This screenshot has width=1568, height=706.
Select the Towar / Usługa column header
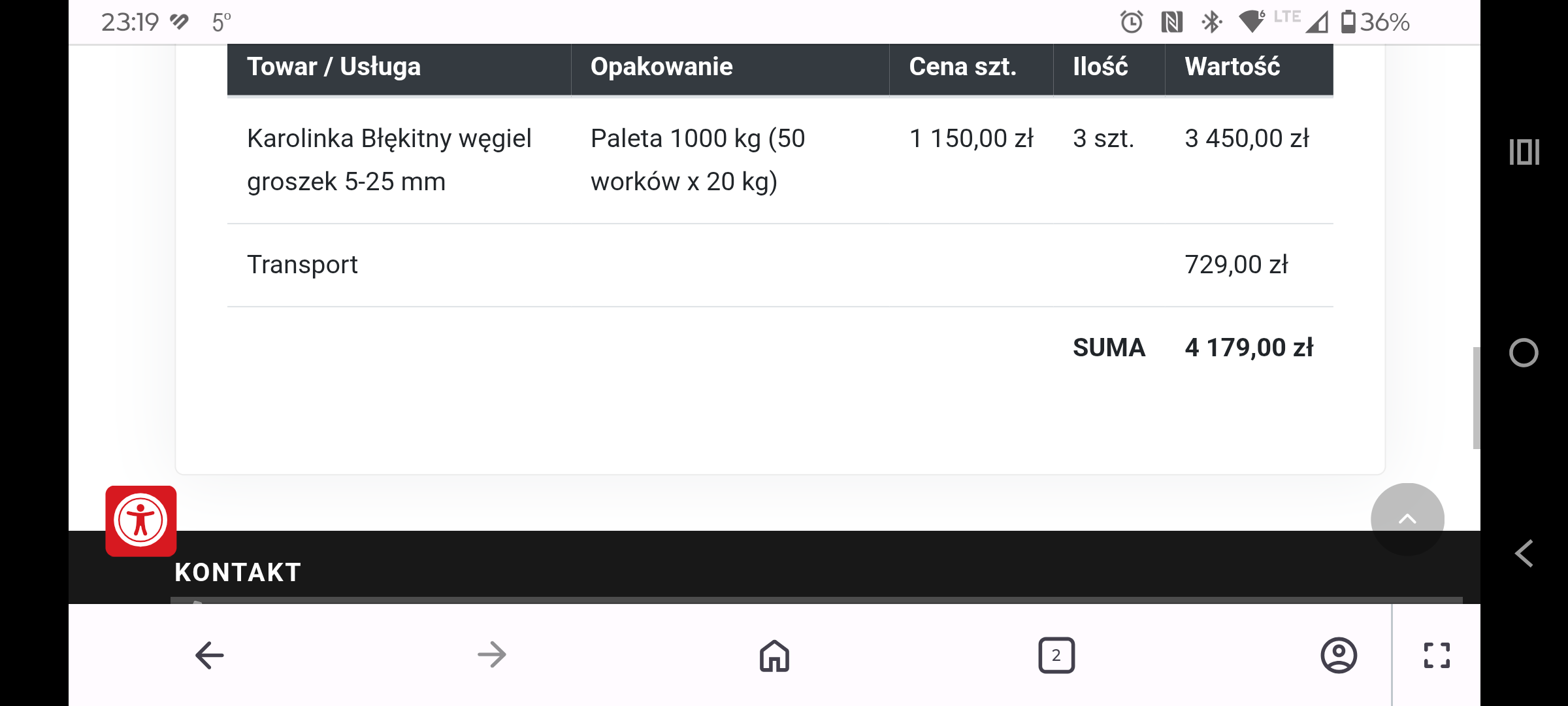334,67
